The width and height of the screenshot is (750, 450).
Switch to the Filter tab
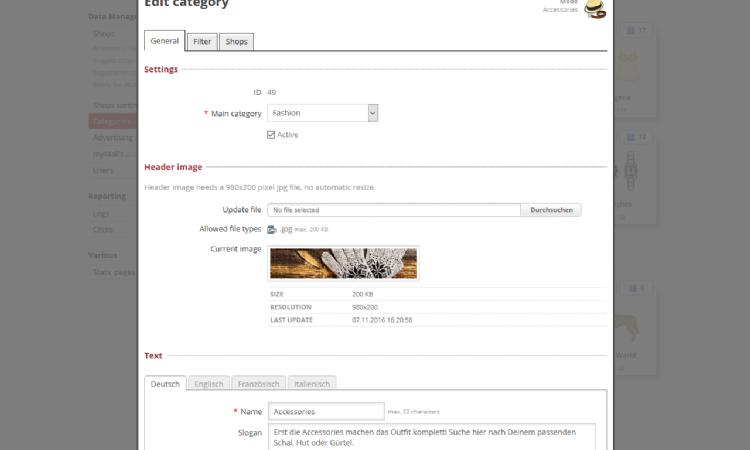tap(202, 41)
